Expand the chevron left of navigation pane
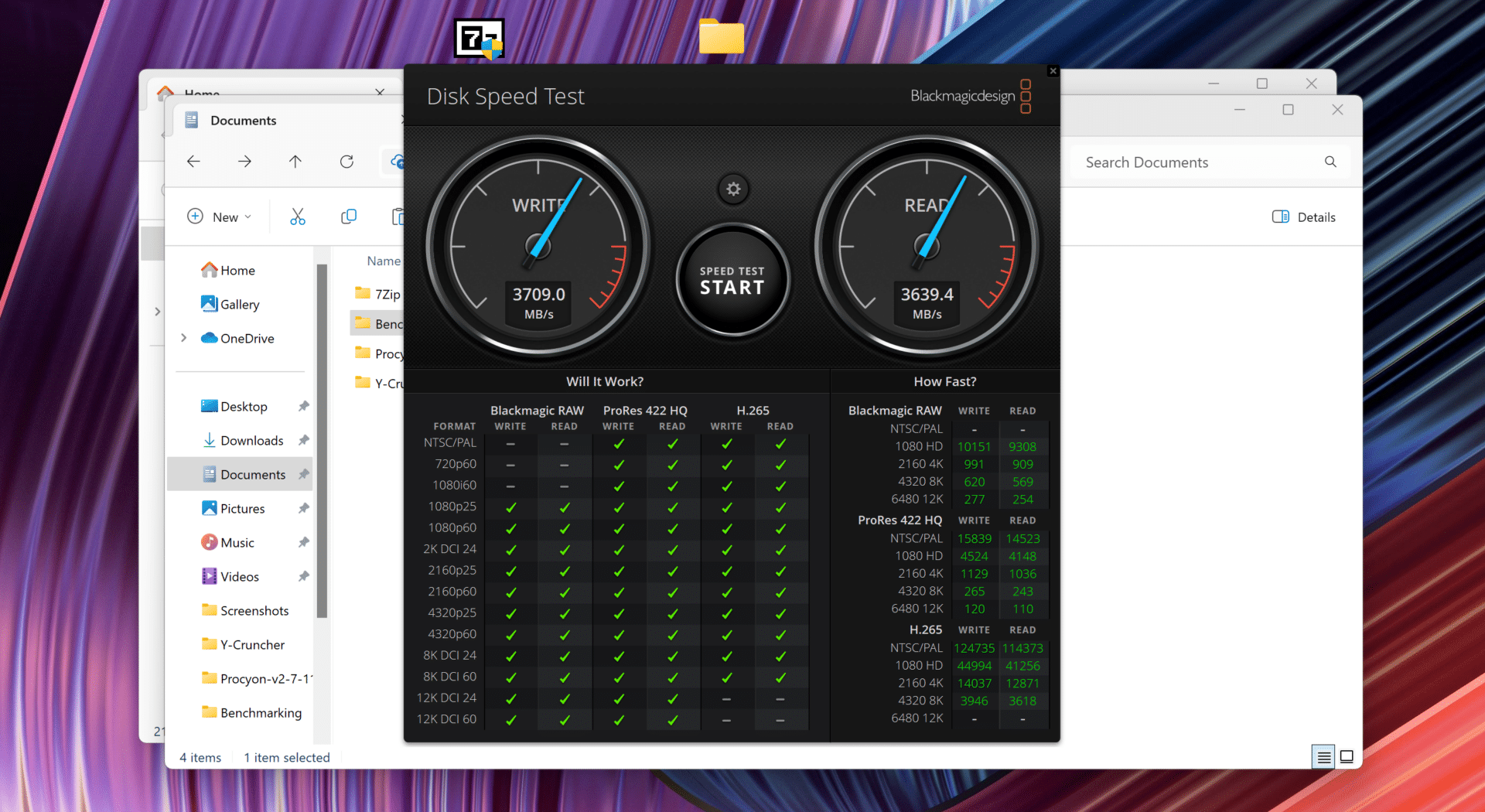This screenshot has height=812, width=1485. click(x=157, y=312)
